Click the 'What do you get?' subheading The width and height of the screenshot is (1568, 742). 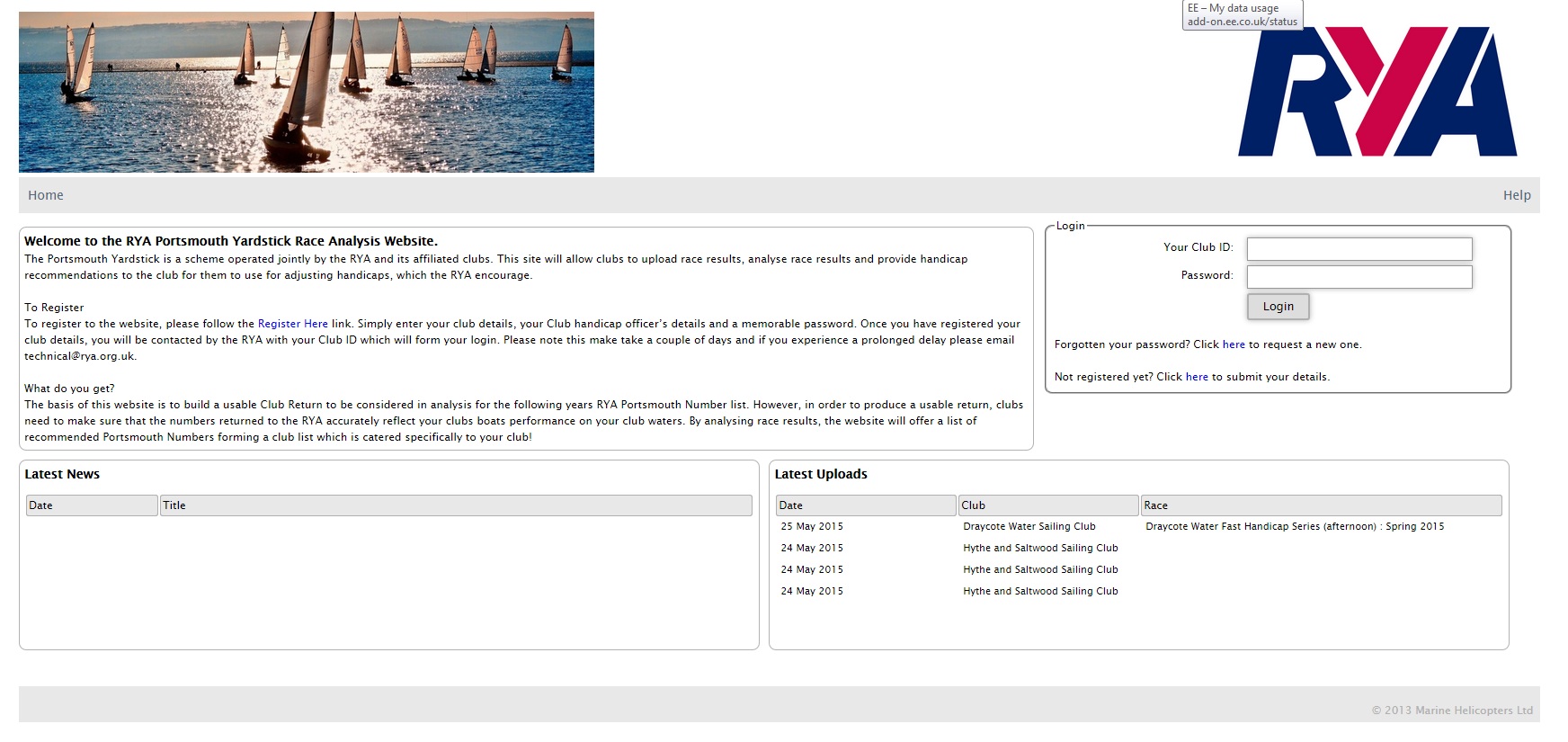point(69,389)
